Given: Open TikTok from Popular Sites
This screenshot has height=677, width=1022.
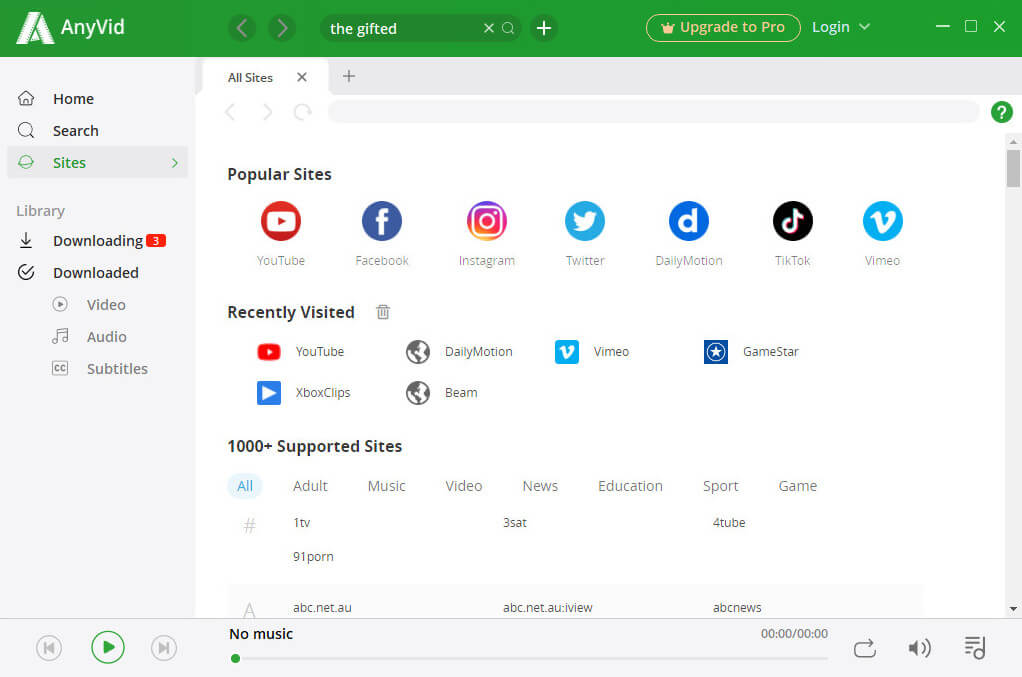Looking at the screenshot, I should 793,222.
